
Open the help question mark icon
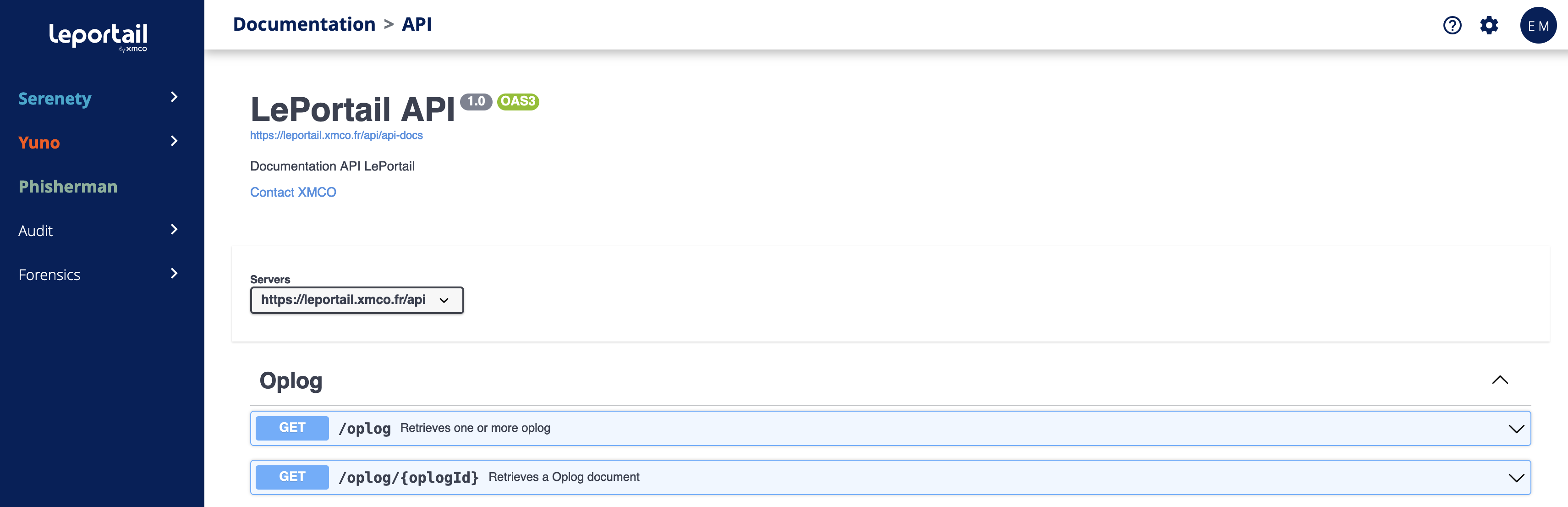tap(1452, 26)
